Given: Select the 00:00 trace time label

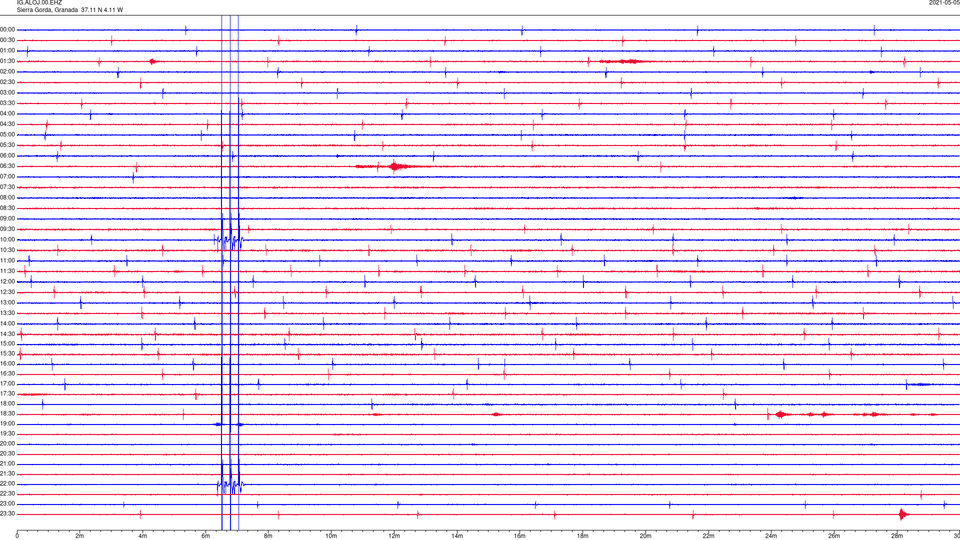Looking at the screenshot, I should pyautogui.click(x=8, y=30).
